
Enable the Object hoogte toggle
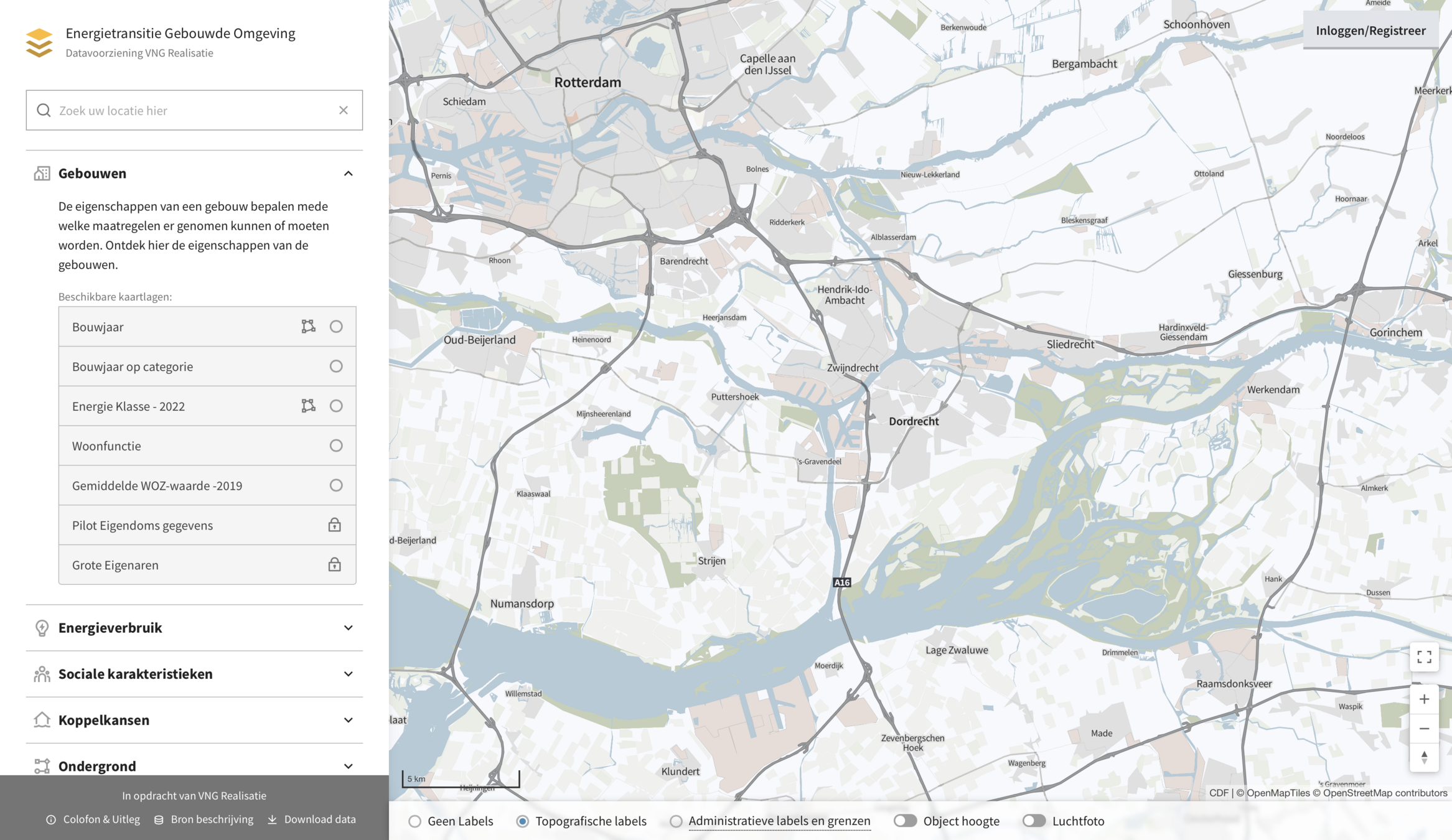point(905,821)
